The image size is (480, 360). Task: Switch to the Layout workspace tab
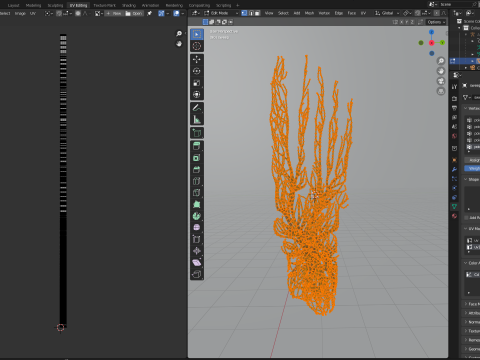(x=13, y=5)
